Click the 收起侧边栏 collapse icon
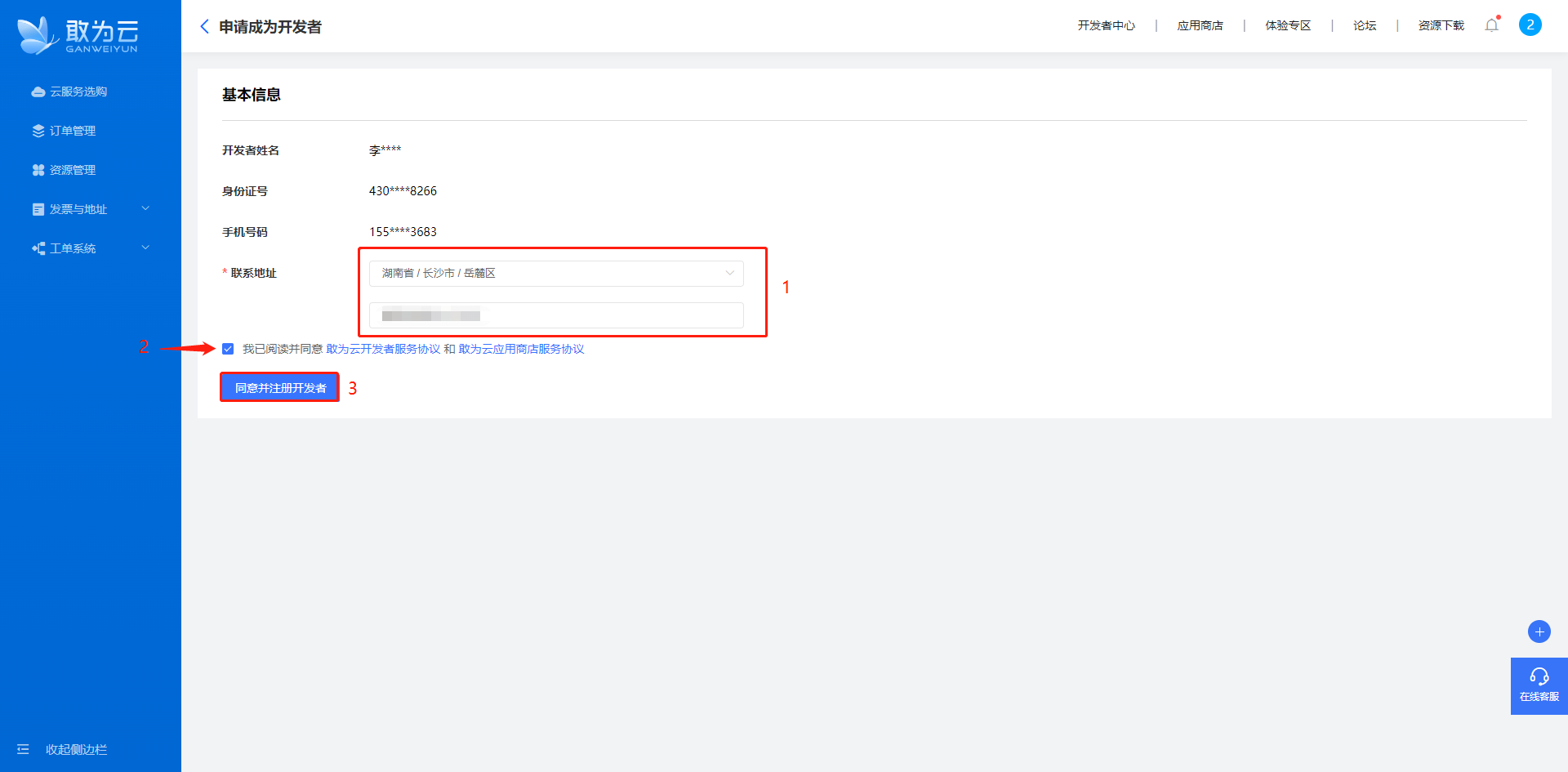The height and width of the screenshot is (772, 1568). (23, 749)
